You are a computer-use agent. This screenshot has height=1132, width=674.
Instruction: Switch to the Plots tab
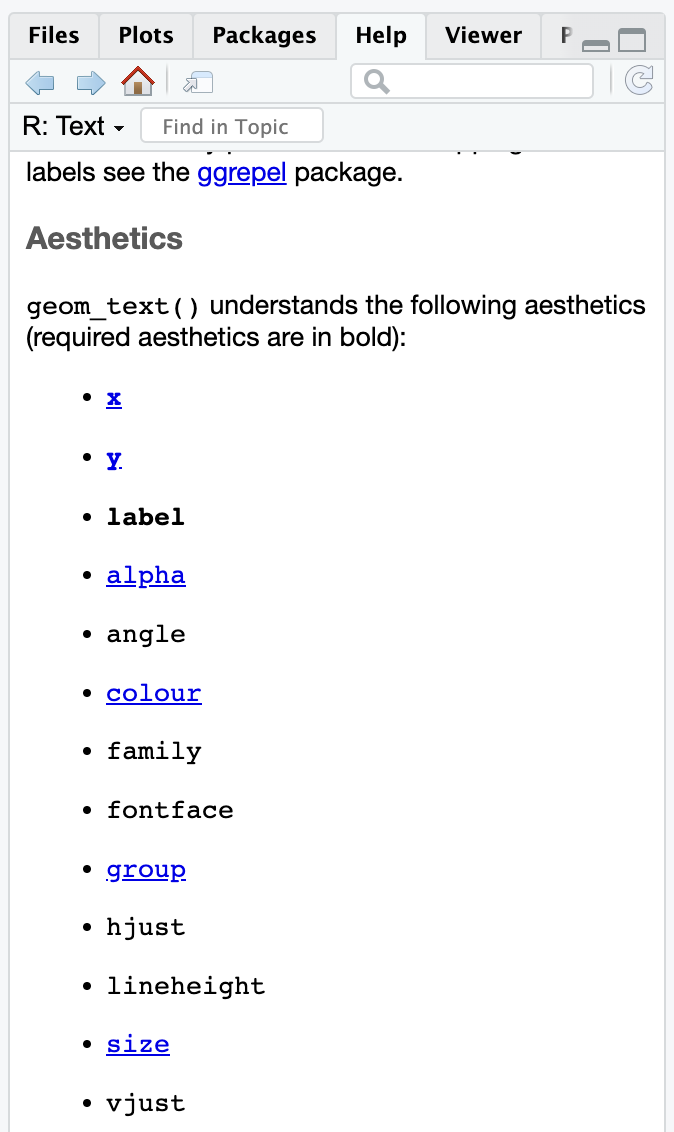tap(146, 36)
